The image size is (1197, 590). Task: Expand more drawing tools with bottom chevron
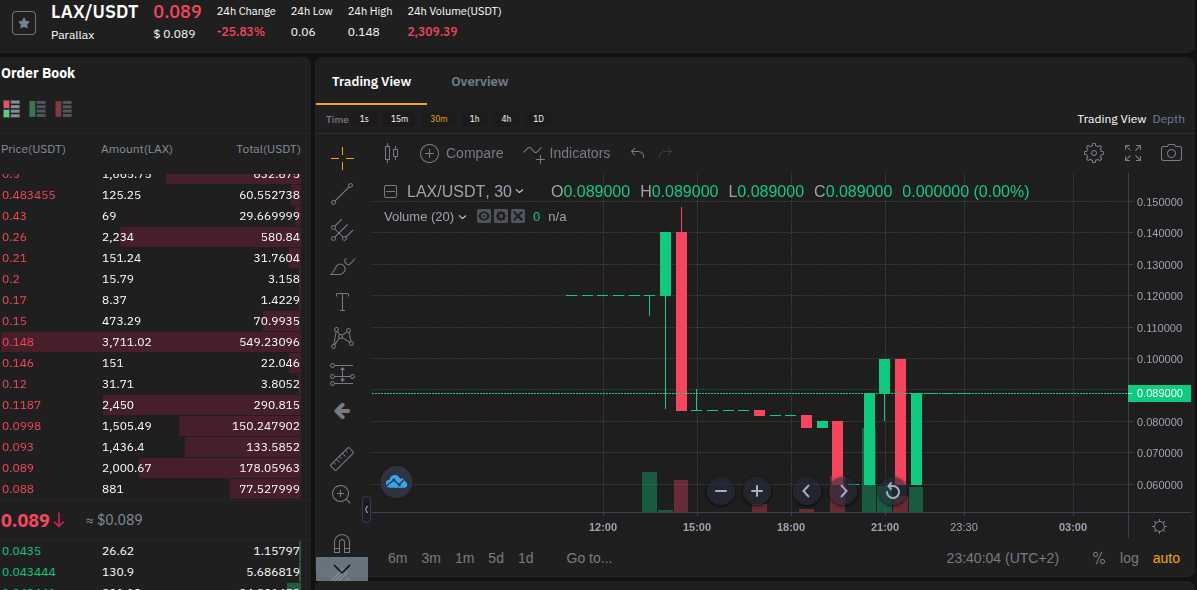[342, 569]
